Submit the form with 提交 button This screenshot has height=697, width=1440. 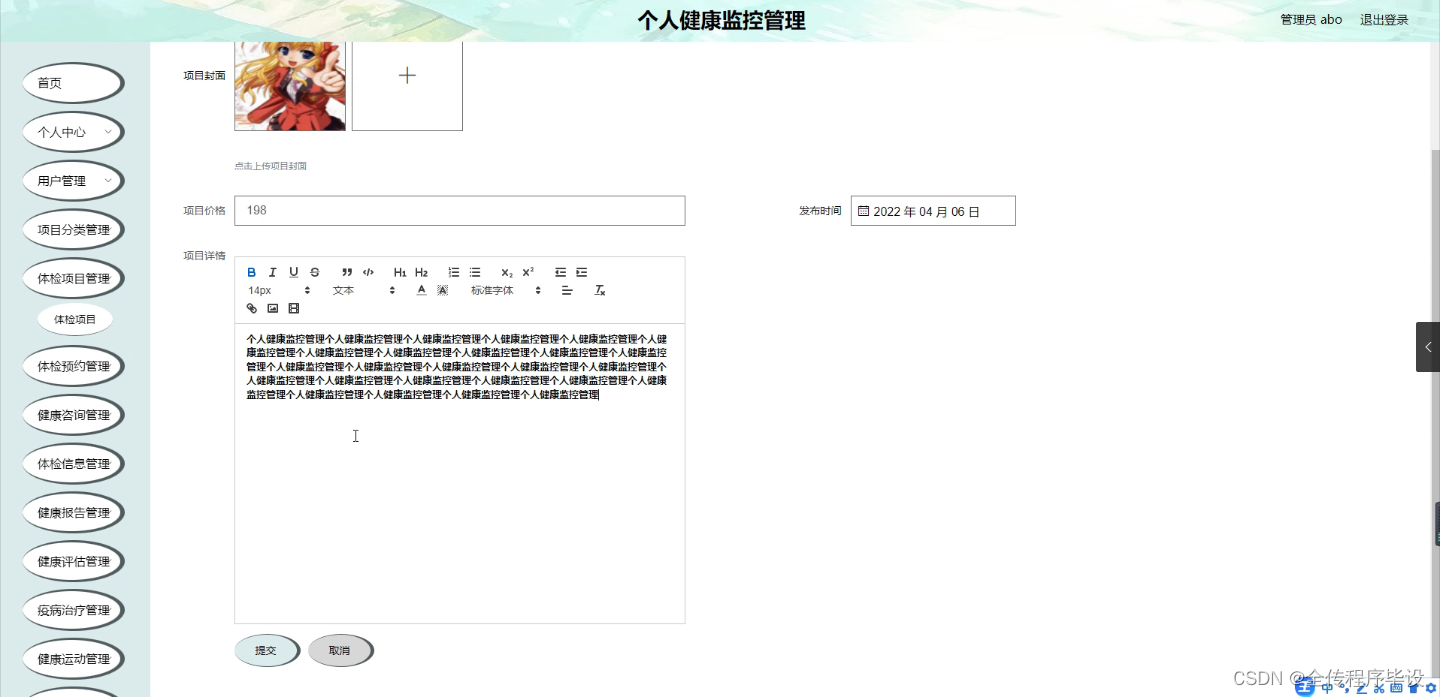pos(266,650)
